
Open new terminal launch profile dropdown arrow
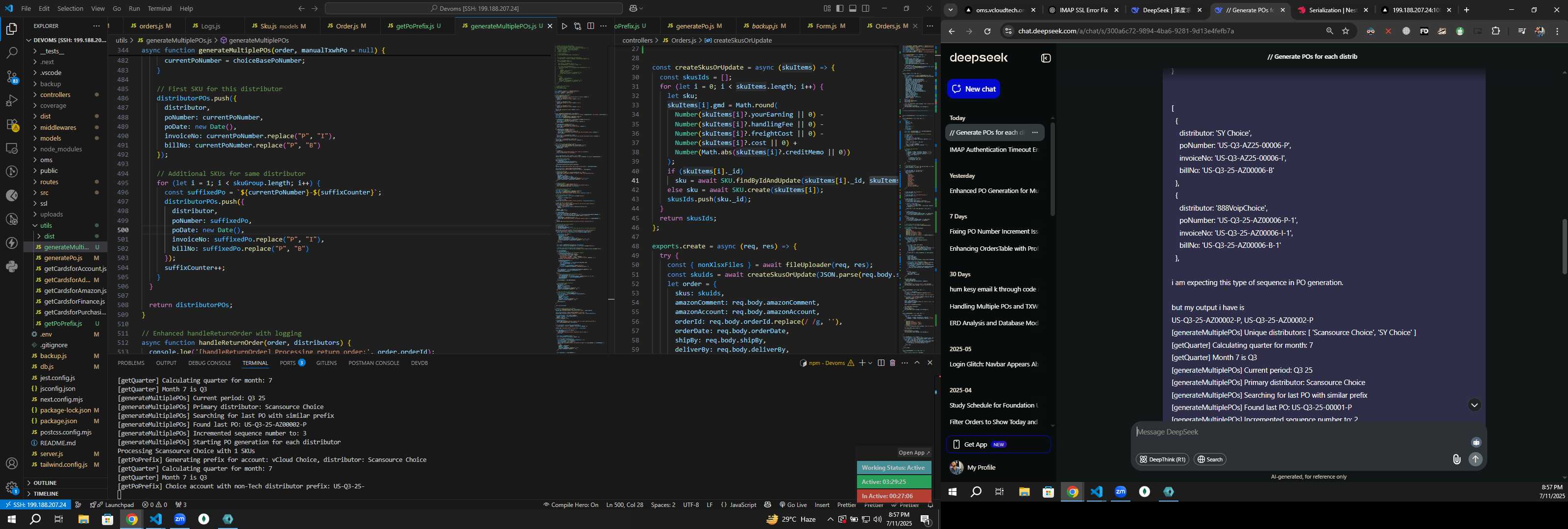[x=870, y=363]
